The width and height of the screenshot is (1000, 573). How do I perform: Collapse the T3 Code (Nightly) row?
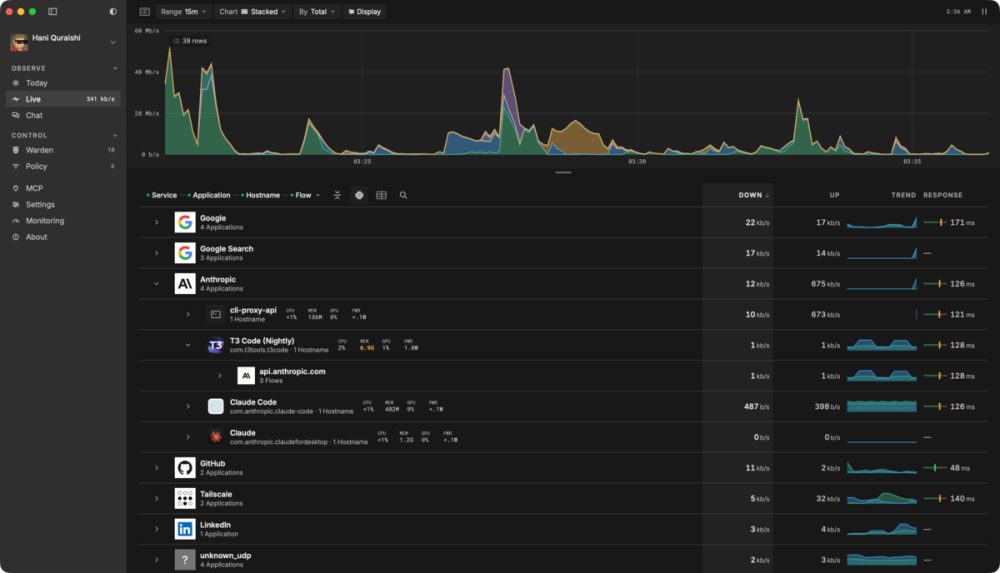pyautogui.click(x=188, y=345)
